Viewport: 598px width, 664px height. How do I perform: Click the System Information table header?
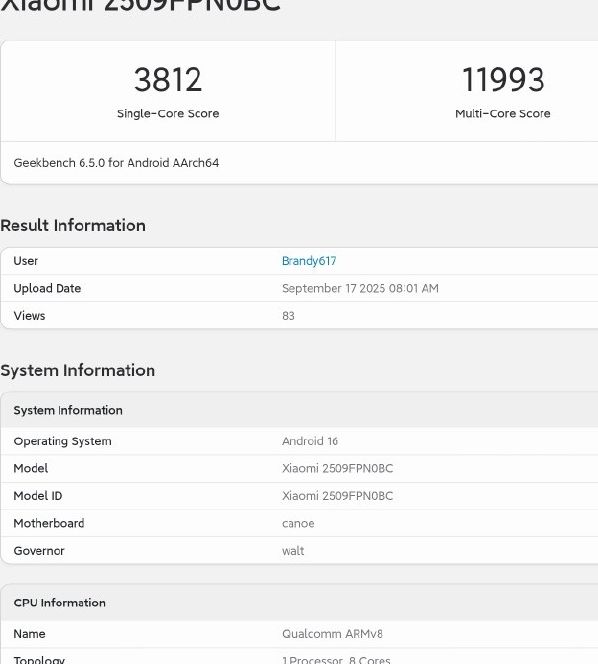68,410
